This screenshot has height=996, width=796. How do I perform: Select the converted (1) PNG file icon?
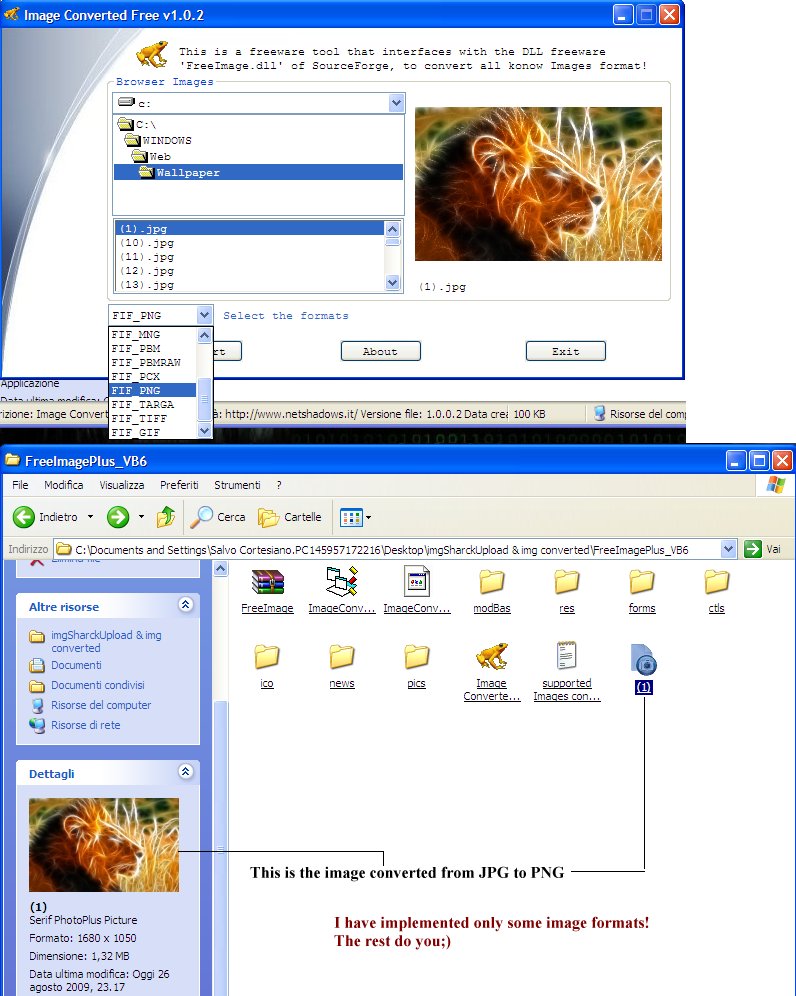[x=644, y=660]
